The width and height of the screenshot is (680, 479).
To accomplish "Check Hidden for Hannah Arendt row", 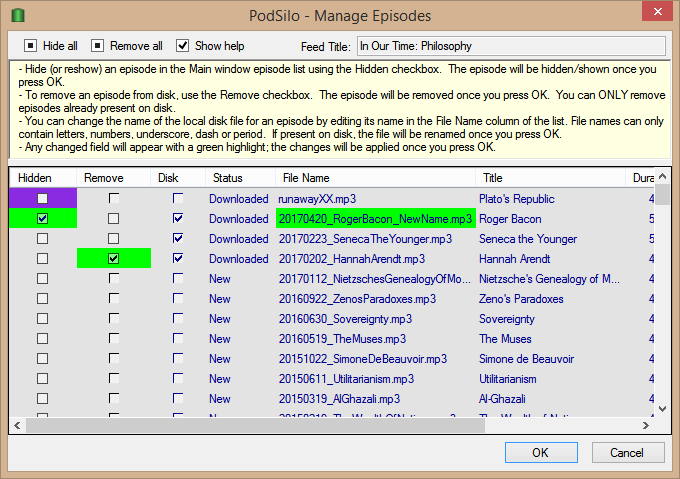I will coord(42,258).
